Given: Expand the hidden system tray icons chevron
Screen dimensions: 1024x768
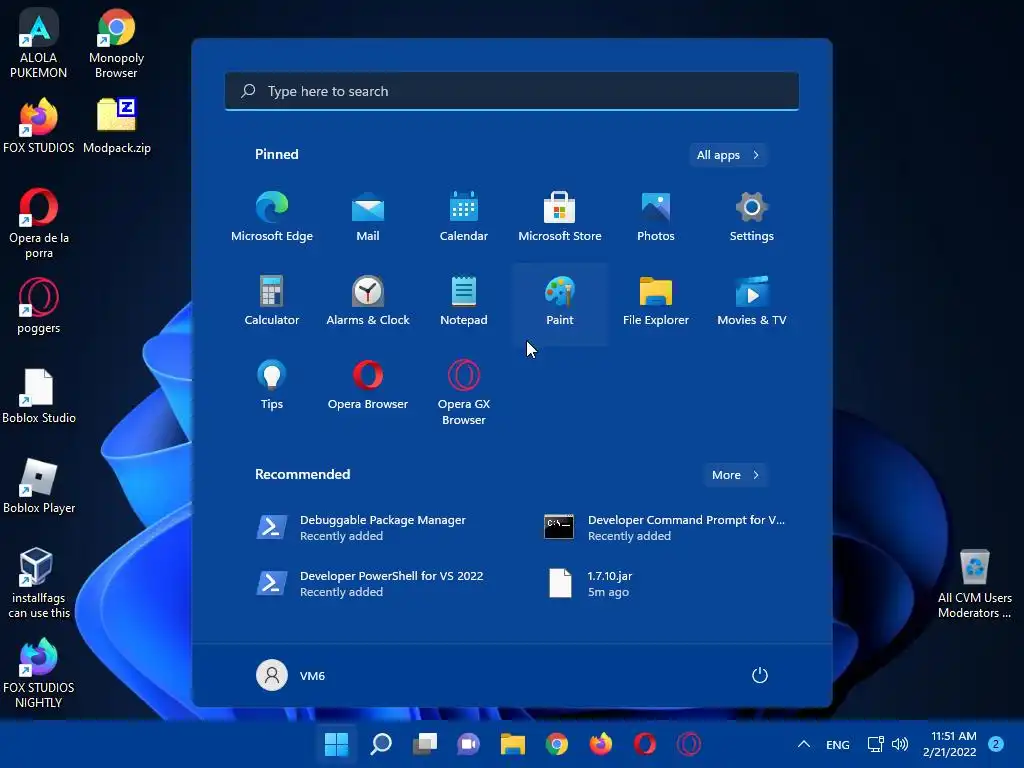Looking at the screenshot, I should coord(804,744).
